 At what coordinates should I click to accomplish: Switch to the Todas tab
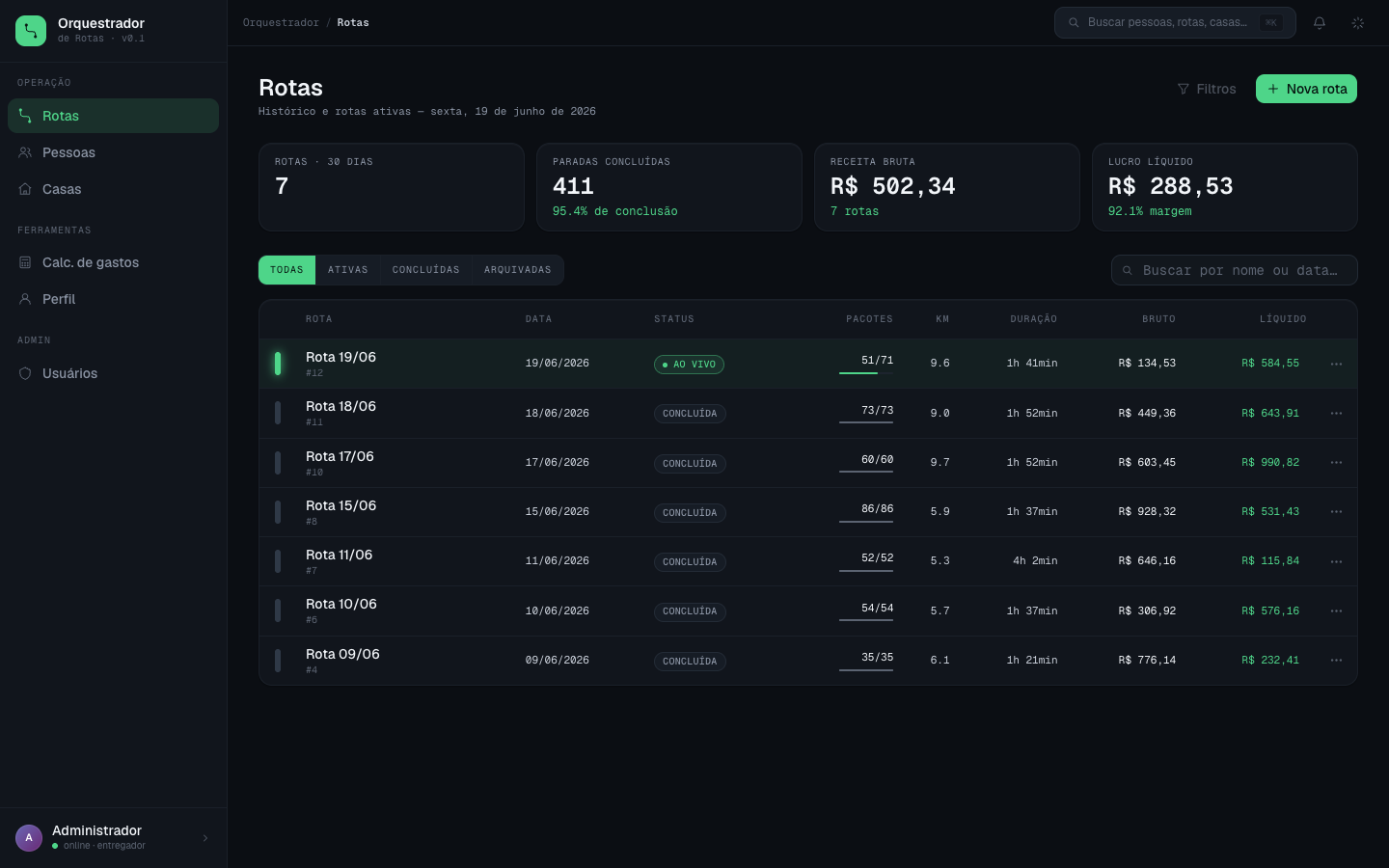(x=286, y=270)
